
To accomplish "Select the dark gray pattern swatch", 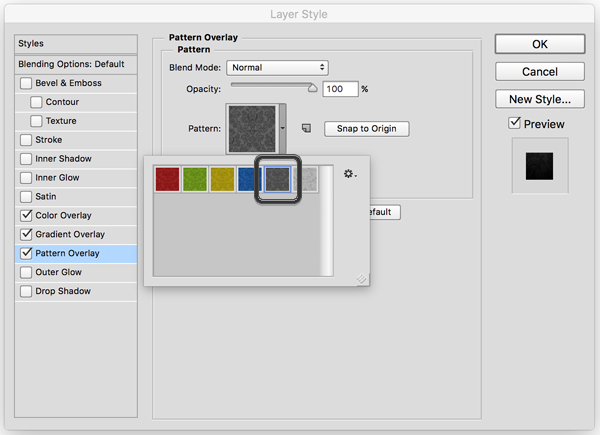I will coord(277,179).
